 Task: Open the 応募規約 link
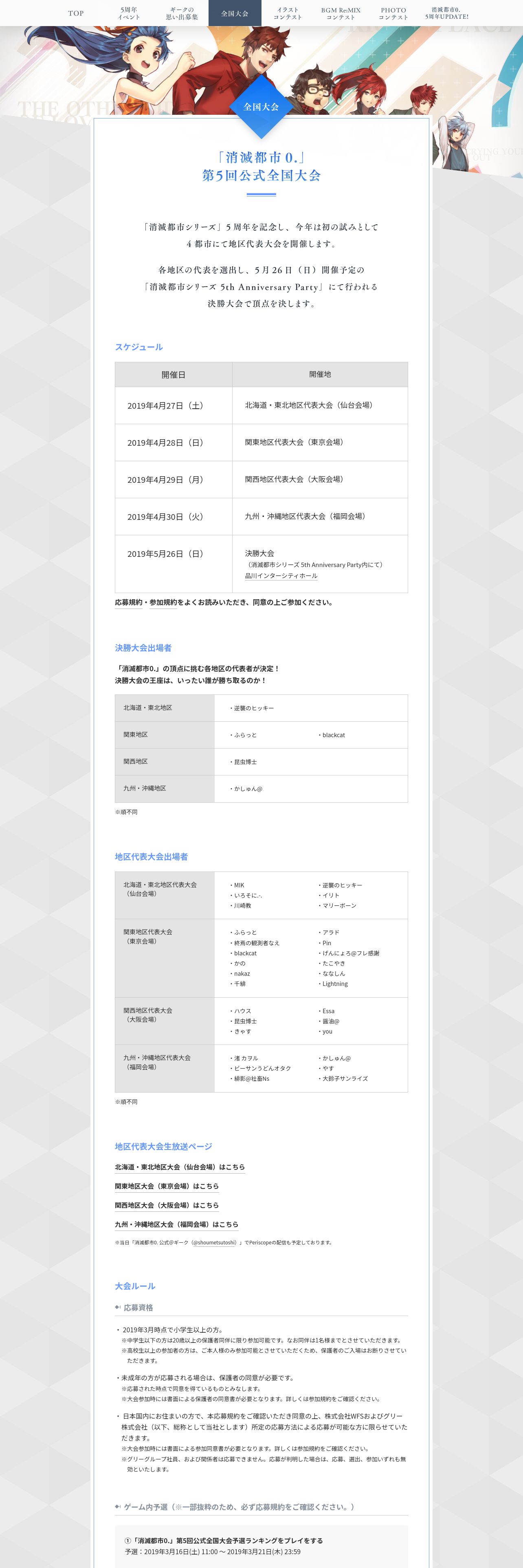point(128,602)
